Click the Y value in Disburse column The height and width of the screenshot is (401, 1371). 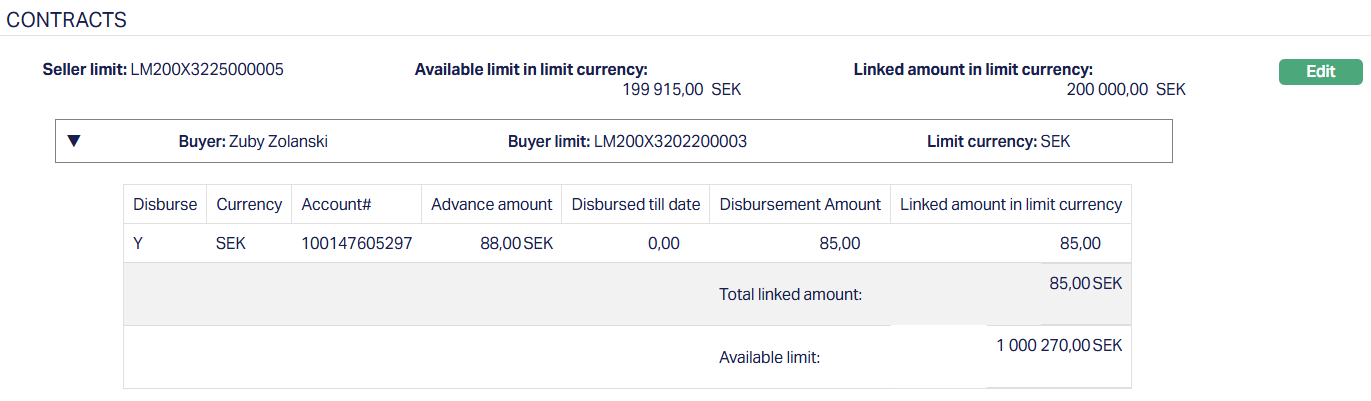pyautogui.click(x=139, y=243)
